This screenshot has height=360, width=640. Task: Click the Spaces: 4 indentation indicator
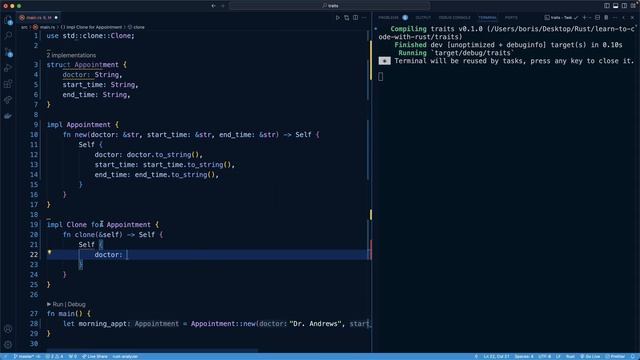(524, 356)
